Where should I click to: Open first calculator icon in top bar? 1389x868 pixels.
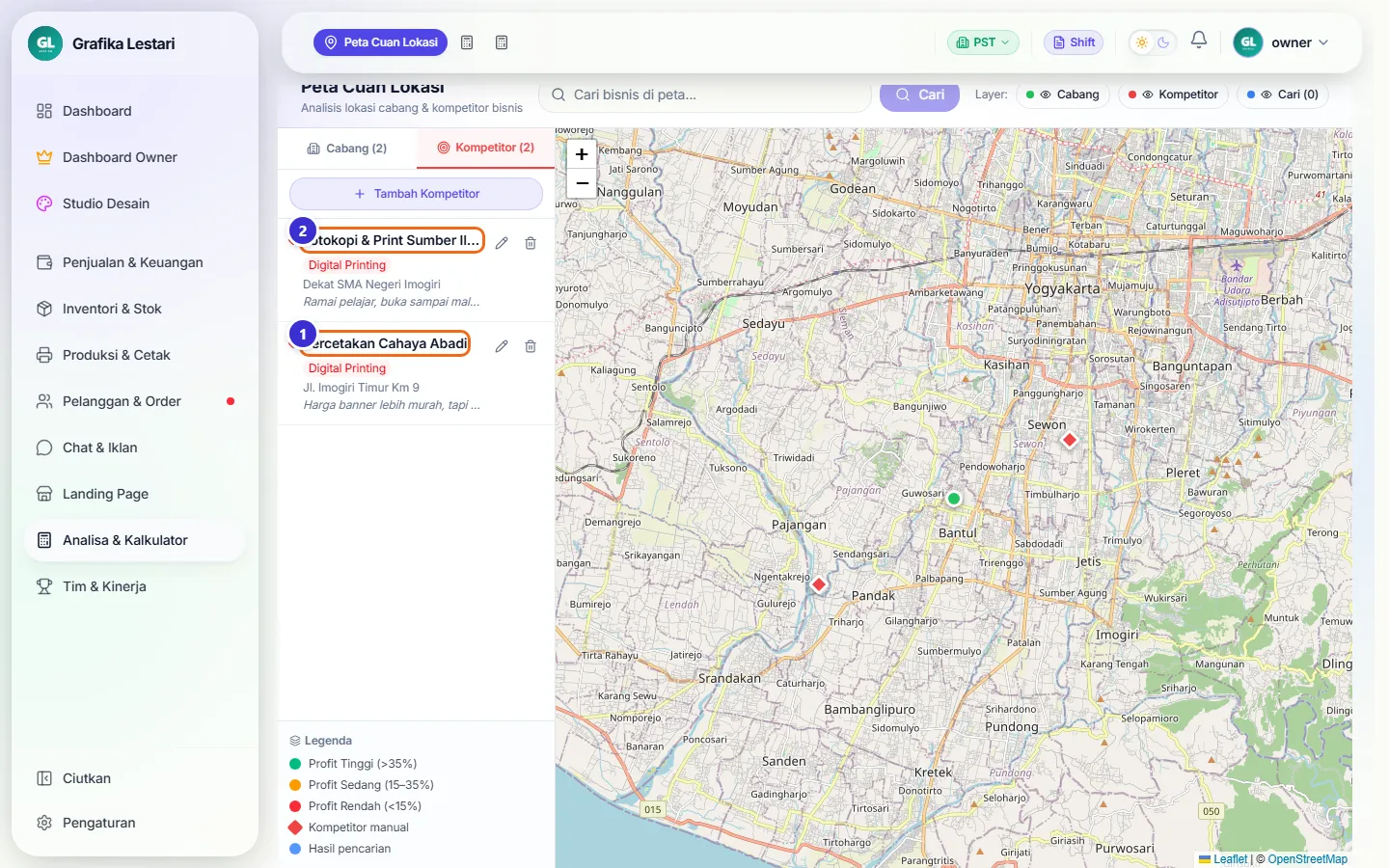[467, 42]
